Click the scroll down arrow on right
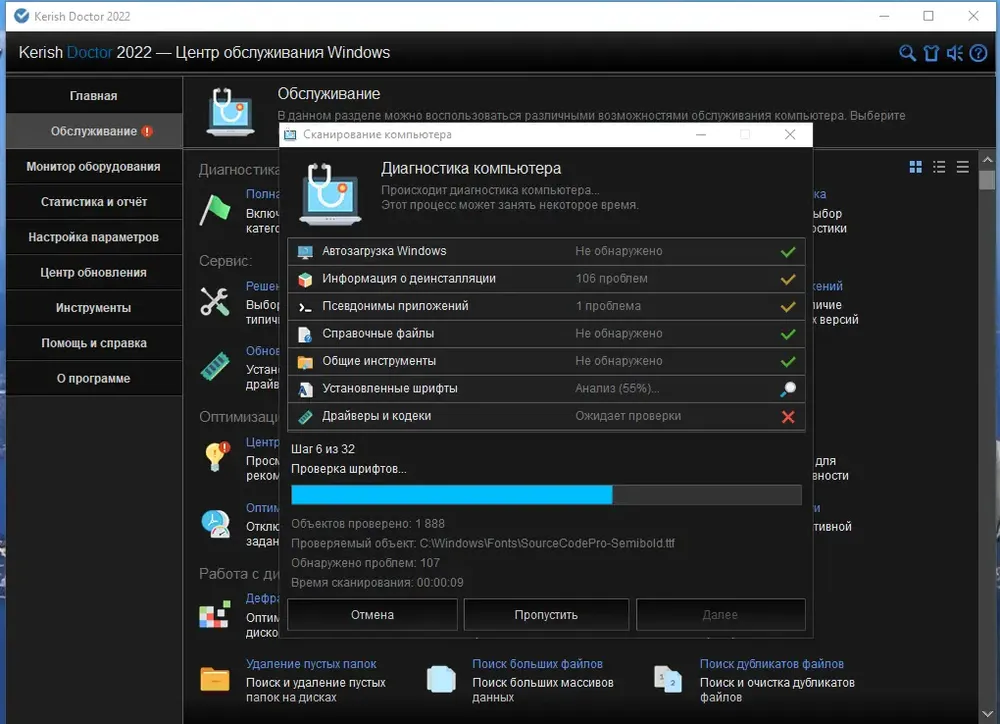 point(987,714)
